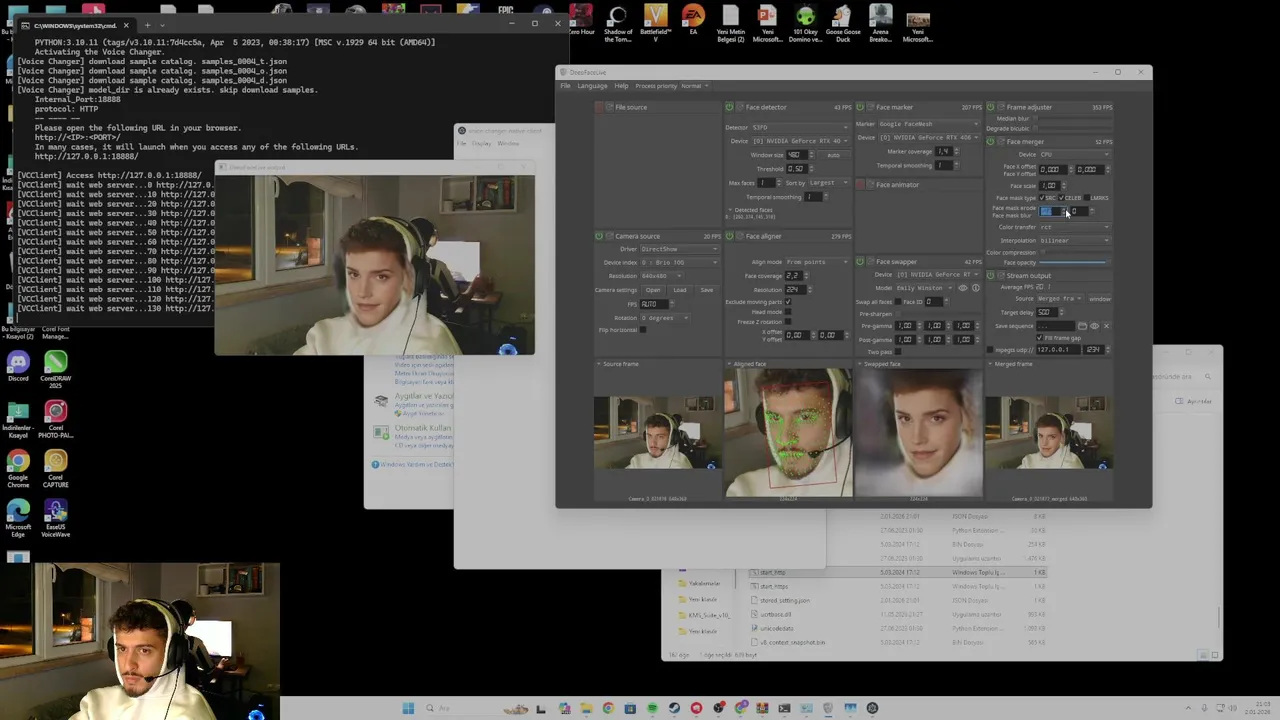Open DeepFaceLive Language menu
The height and width of the screenshot is (720, 1280).
tap(592, 86)
